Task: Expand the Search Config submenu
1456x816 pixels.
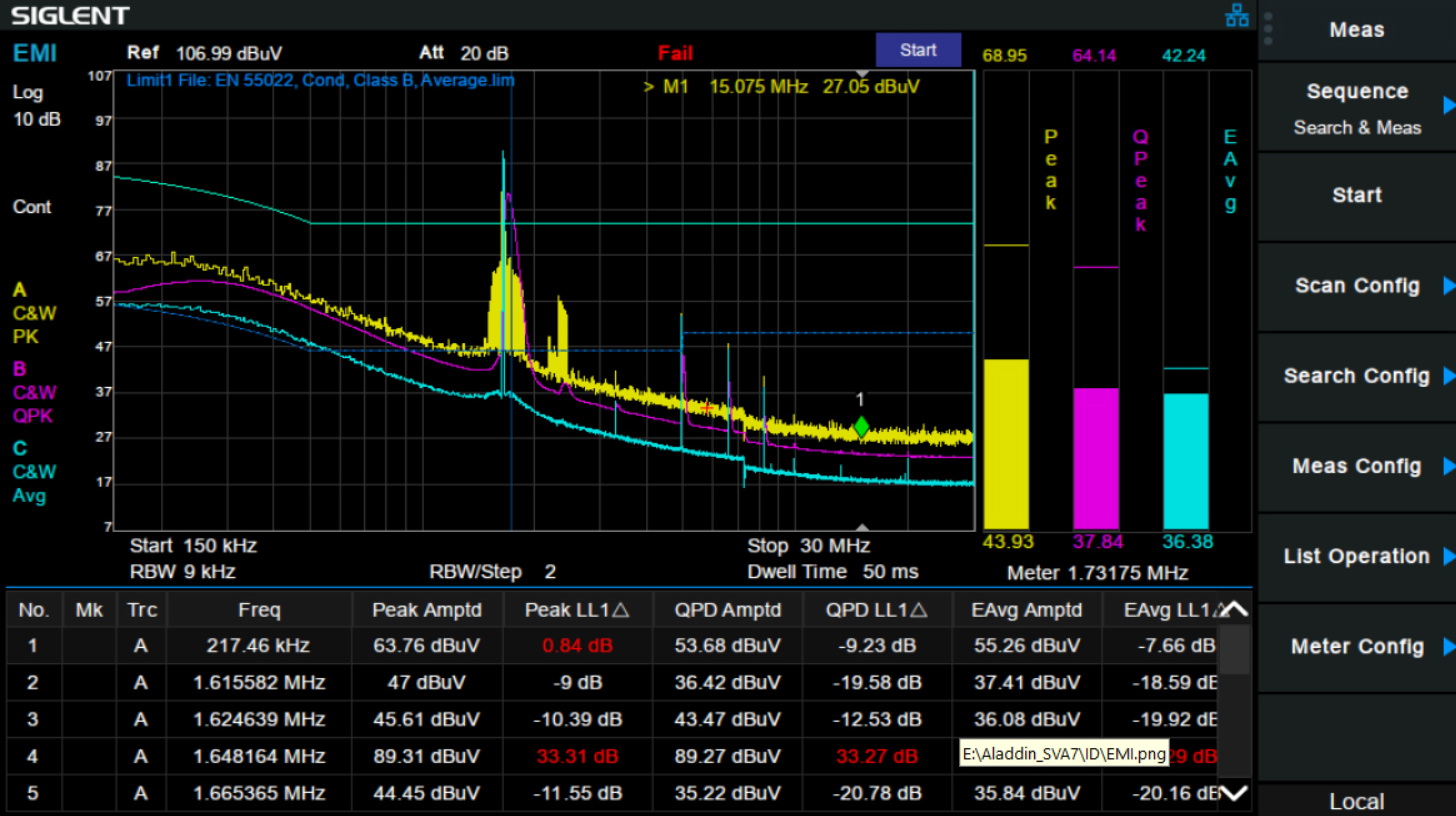Action: 1356,376
